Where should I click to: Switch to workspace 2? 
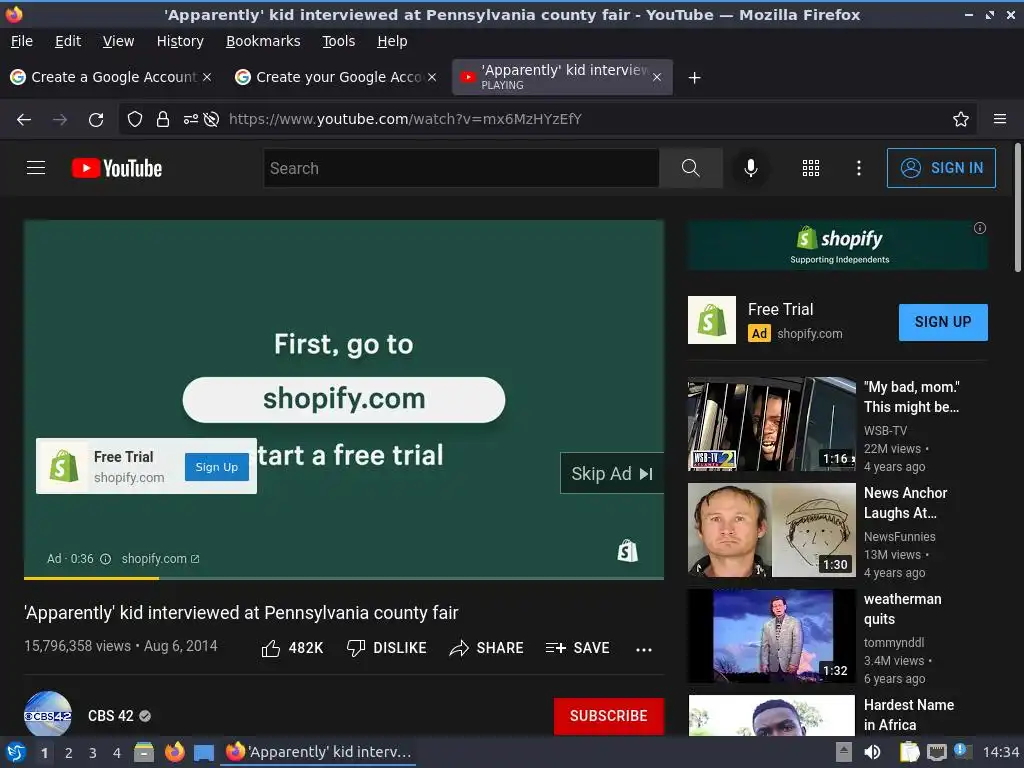click(x=69, y=753)
